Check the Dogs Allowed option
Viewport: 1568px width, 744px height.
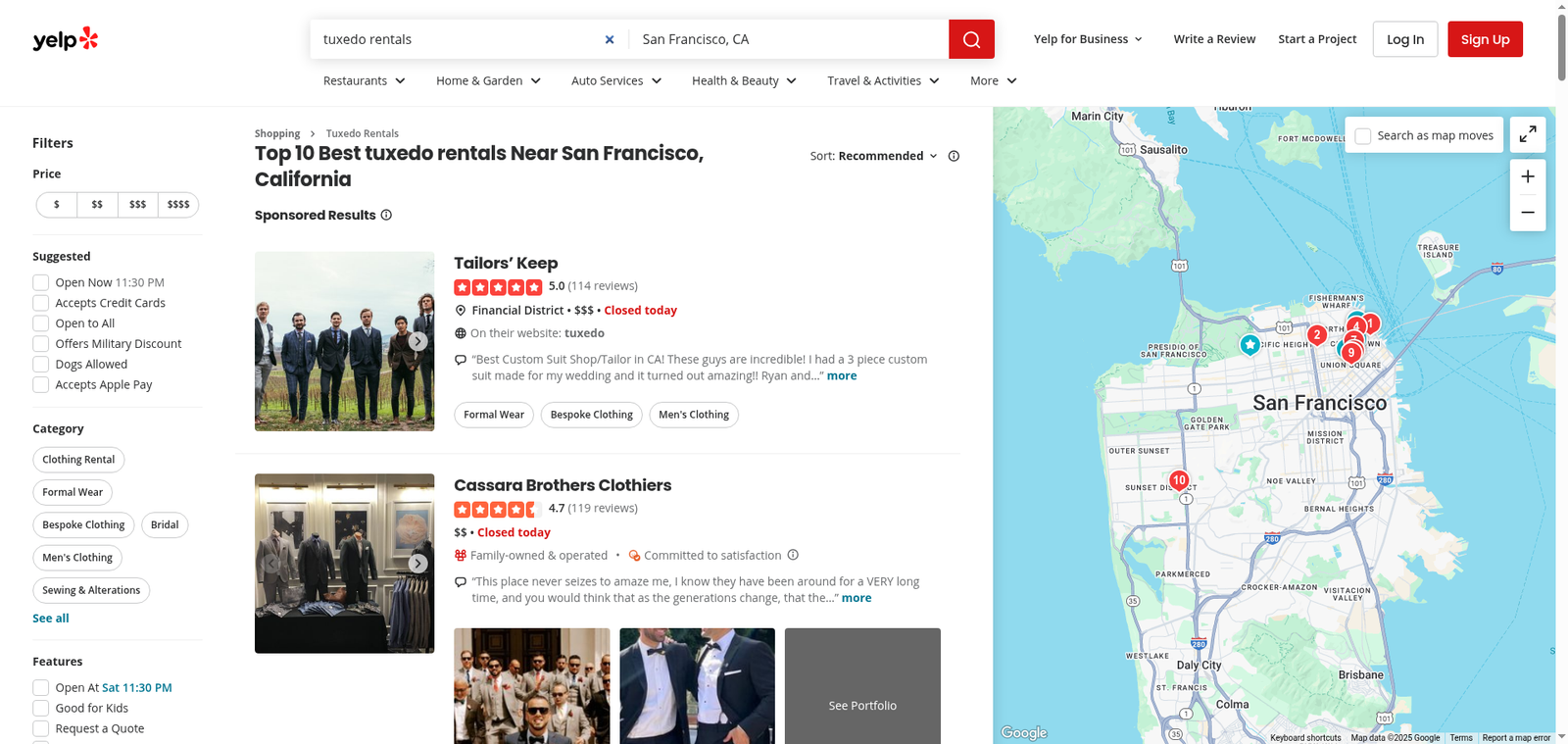[x=41, y=365]
